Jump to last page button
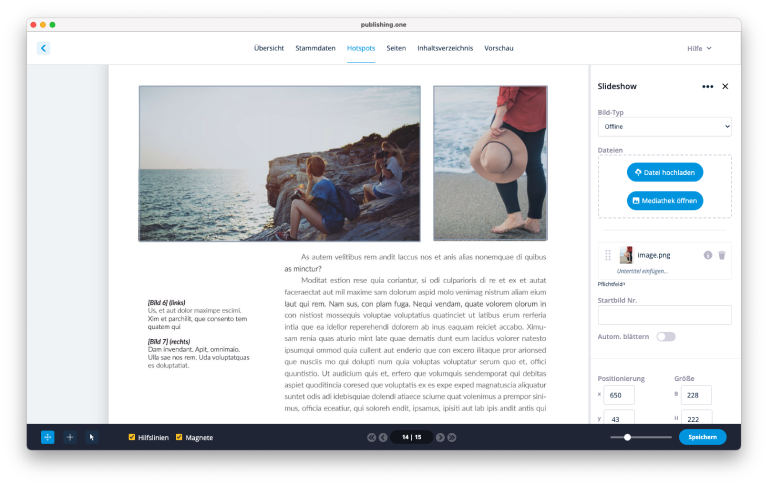The width and height of the screenshot is (768, 486). point(452,437)
